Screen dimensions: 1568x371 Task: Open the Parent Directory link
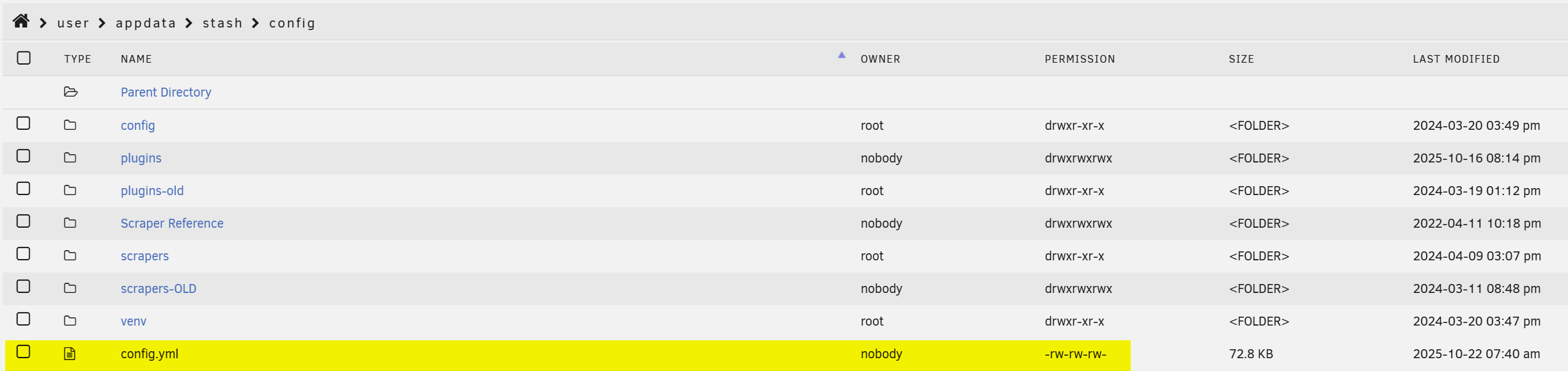(x=166, y=92)
